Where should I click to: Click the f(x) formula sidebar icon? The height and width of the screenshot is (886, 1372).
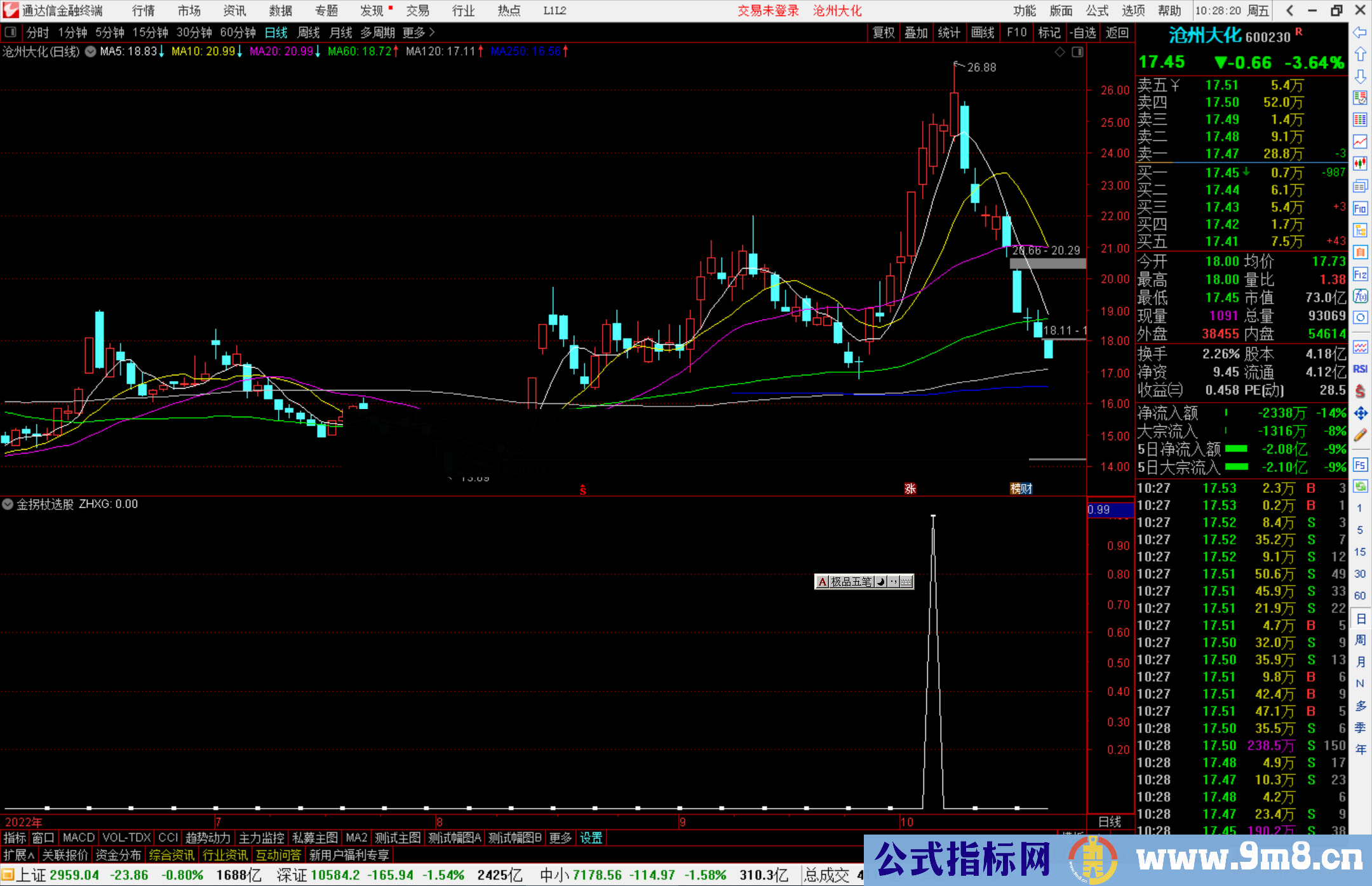1360,296
